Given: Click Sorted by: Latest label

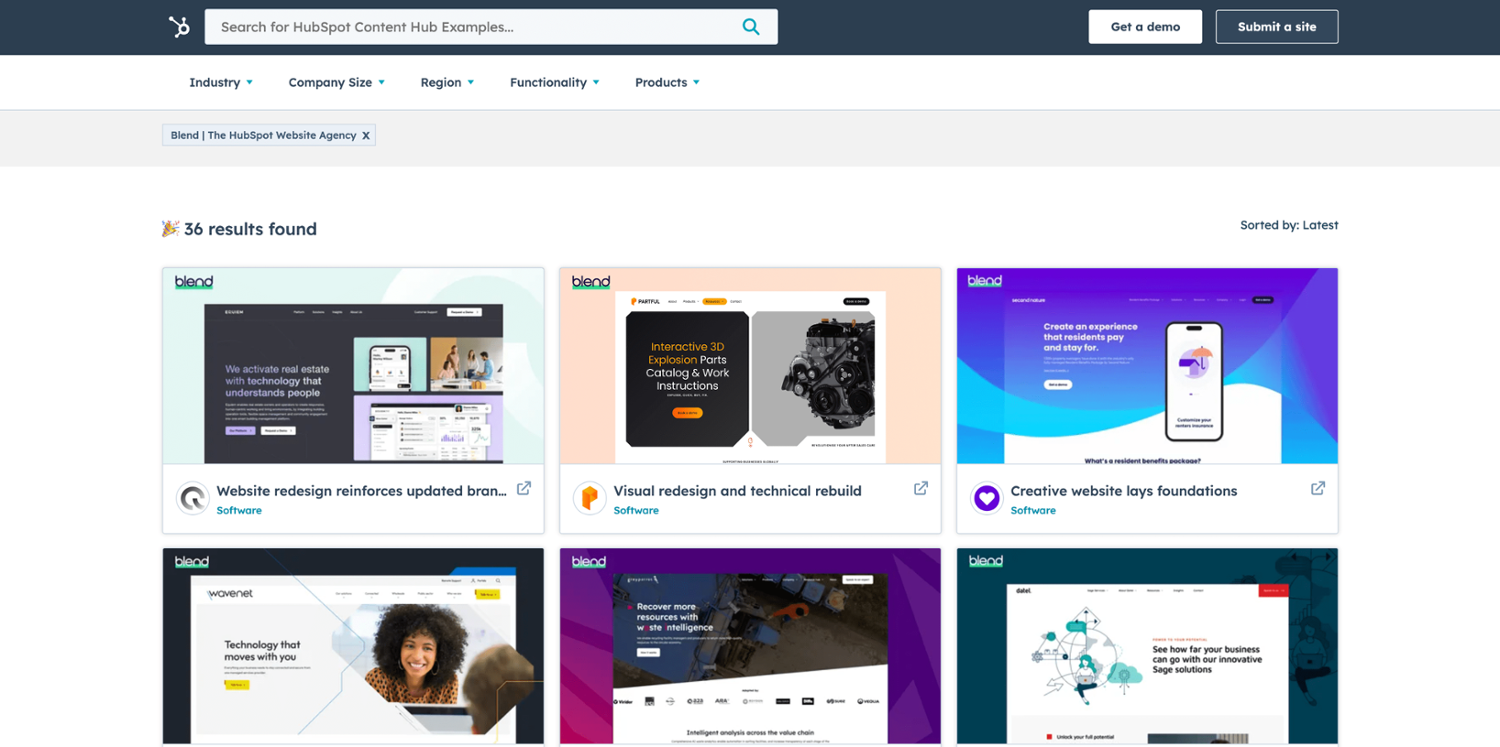Looking at the screenshot, I should point(1289,225).
